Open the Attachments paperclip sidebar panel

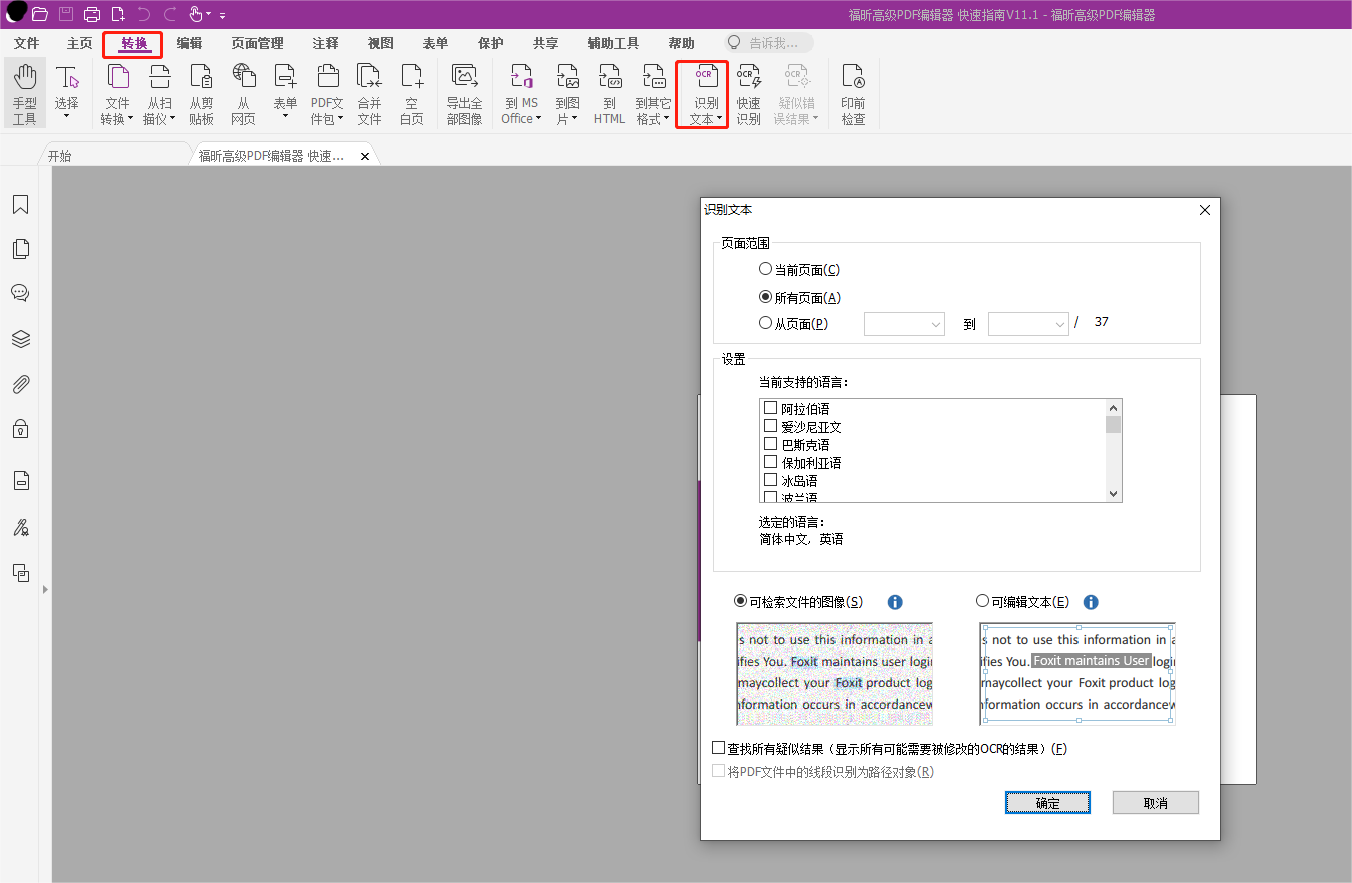pos(20,384)
